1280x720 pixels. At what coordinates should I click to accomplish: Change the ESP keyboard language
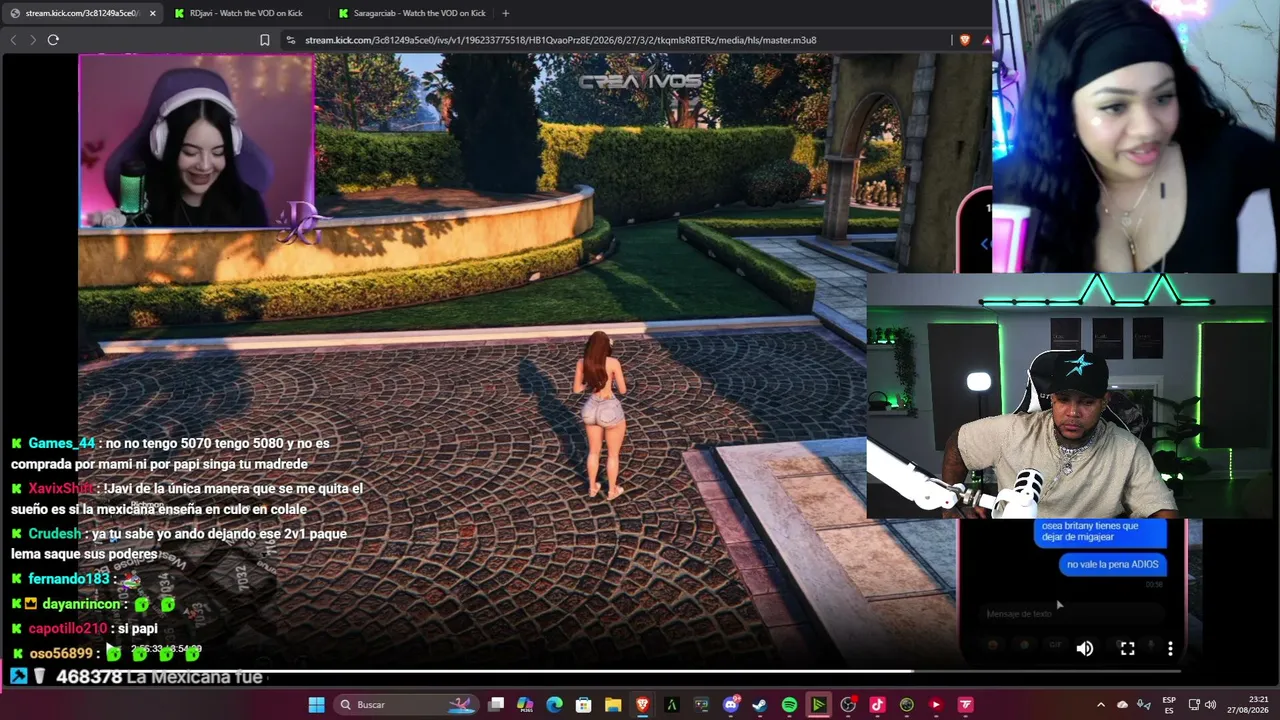coord(1169,705)
